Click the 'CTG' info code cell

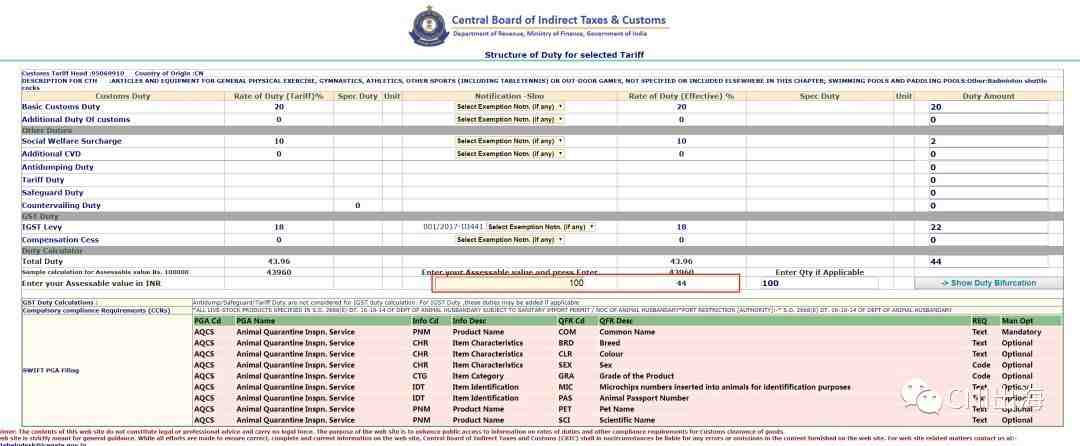419,376
